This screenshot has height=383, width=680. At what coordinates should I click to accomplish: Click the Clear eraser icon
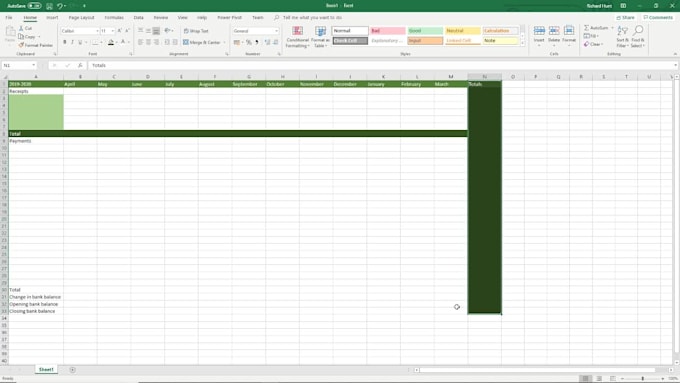click(x=586, y=44)
